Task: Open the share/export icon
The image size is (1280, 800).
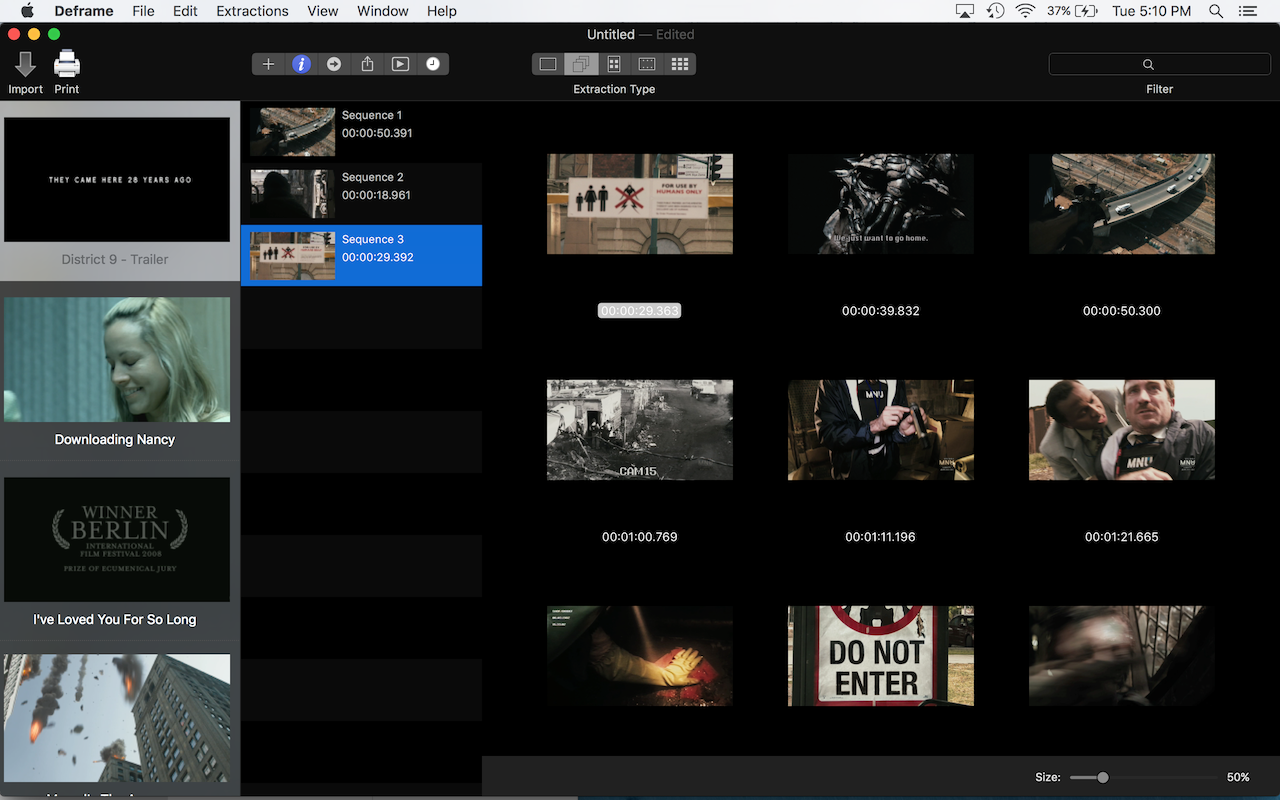Action: pyautogui.click(x=367, y=64)
